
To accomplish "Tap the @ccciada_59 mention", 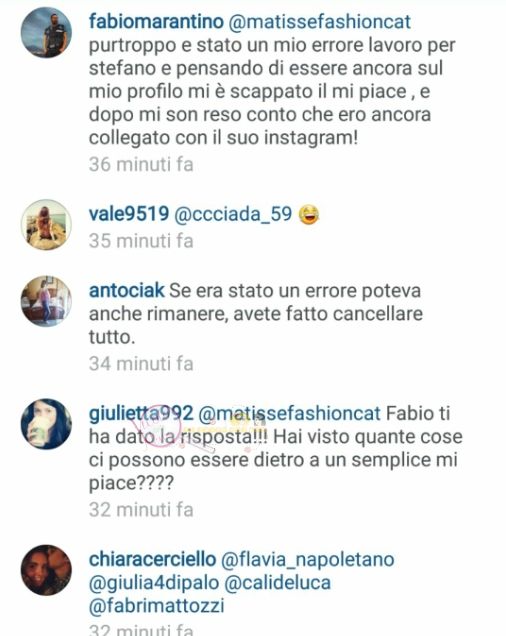I will coord(233,215).
